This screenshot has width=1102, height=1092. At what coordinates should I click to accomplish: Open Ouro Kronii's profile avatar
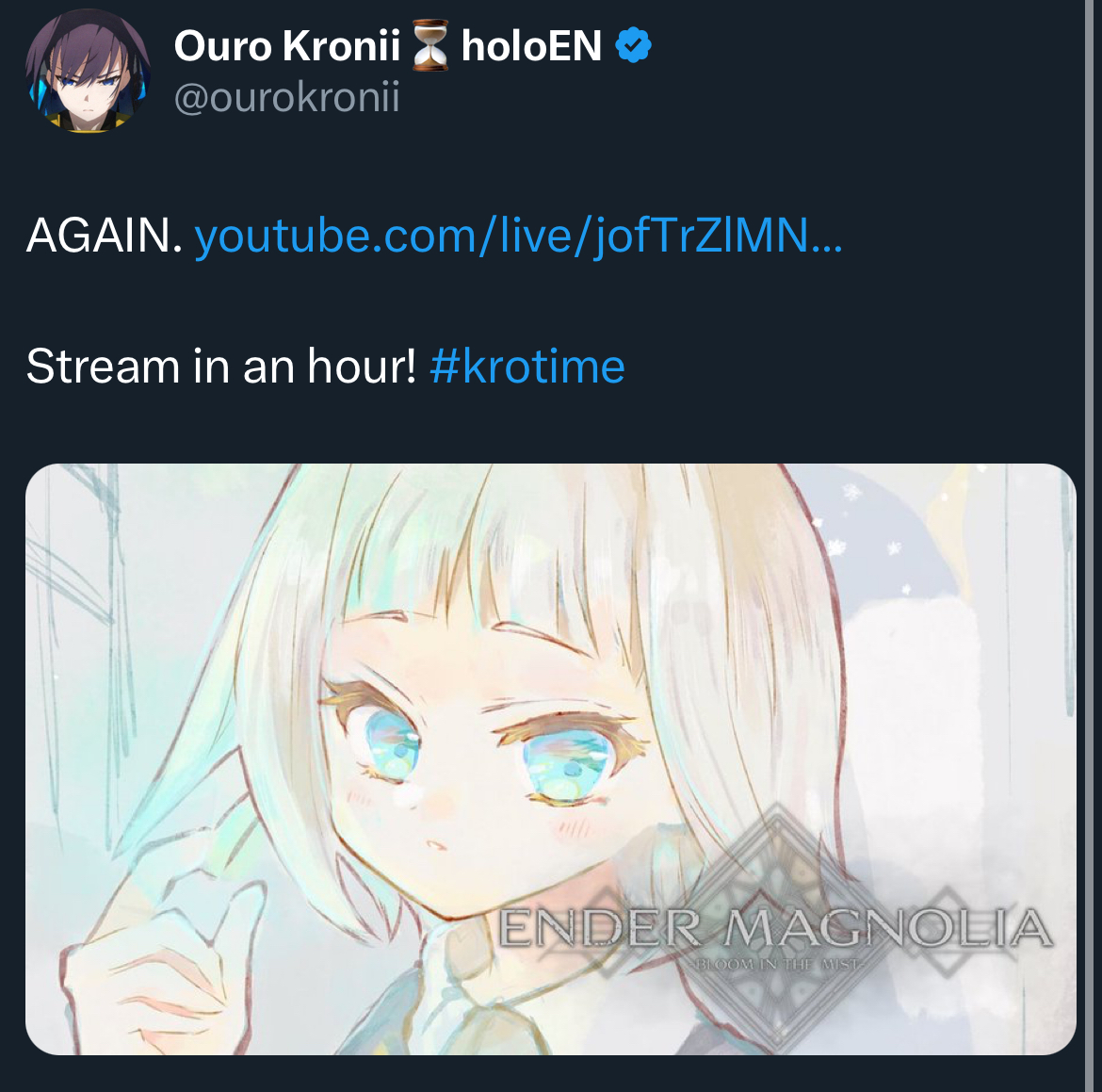point(88,71)
